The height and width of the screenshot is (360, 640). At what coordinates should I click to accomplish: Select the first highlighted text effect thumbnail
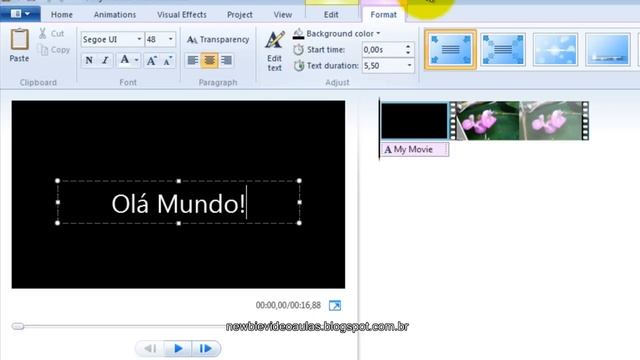(450, 50)
